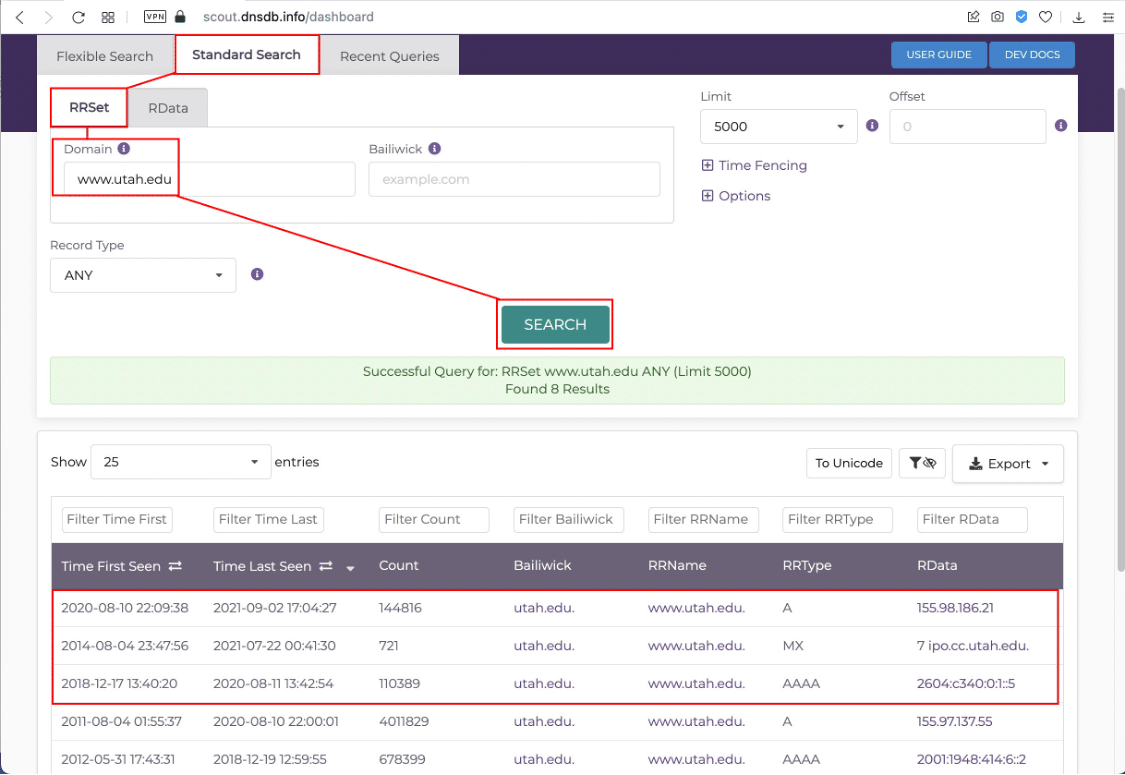Open browser easy setup menu

click(x=1108, y=17)
